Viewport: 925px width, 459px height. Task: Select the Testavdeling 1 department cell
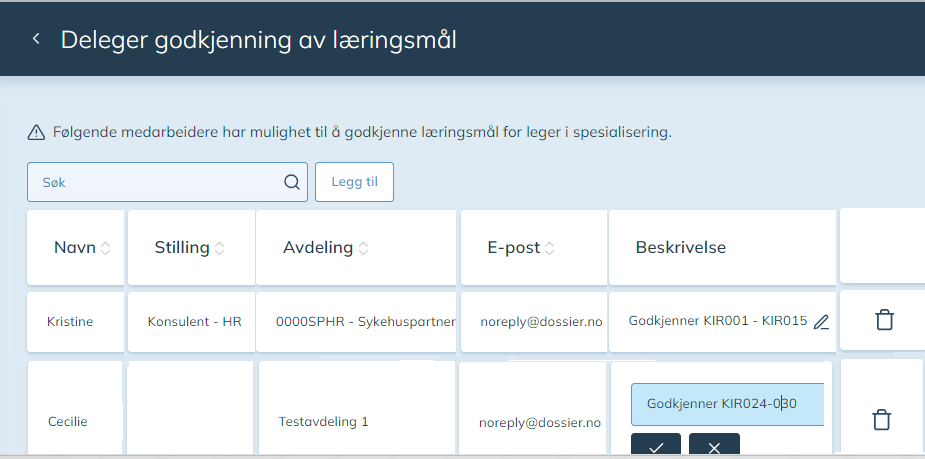[x=323, y=422]
